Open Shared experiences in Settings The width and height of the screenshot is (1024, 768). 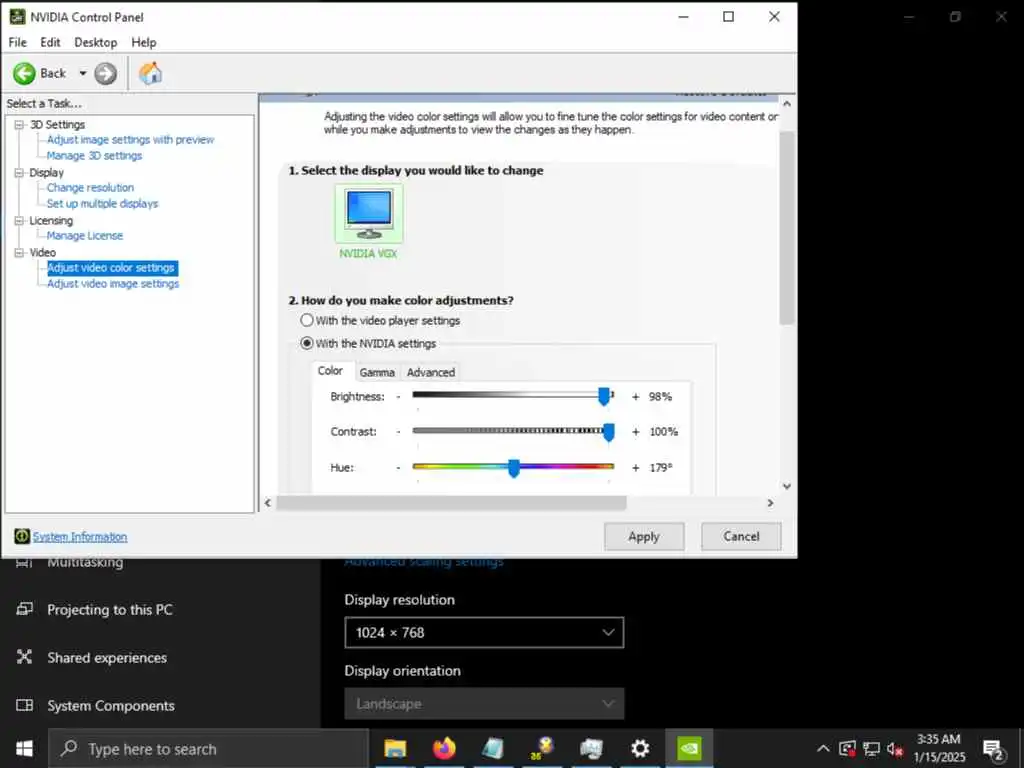pos(107,658)
